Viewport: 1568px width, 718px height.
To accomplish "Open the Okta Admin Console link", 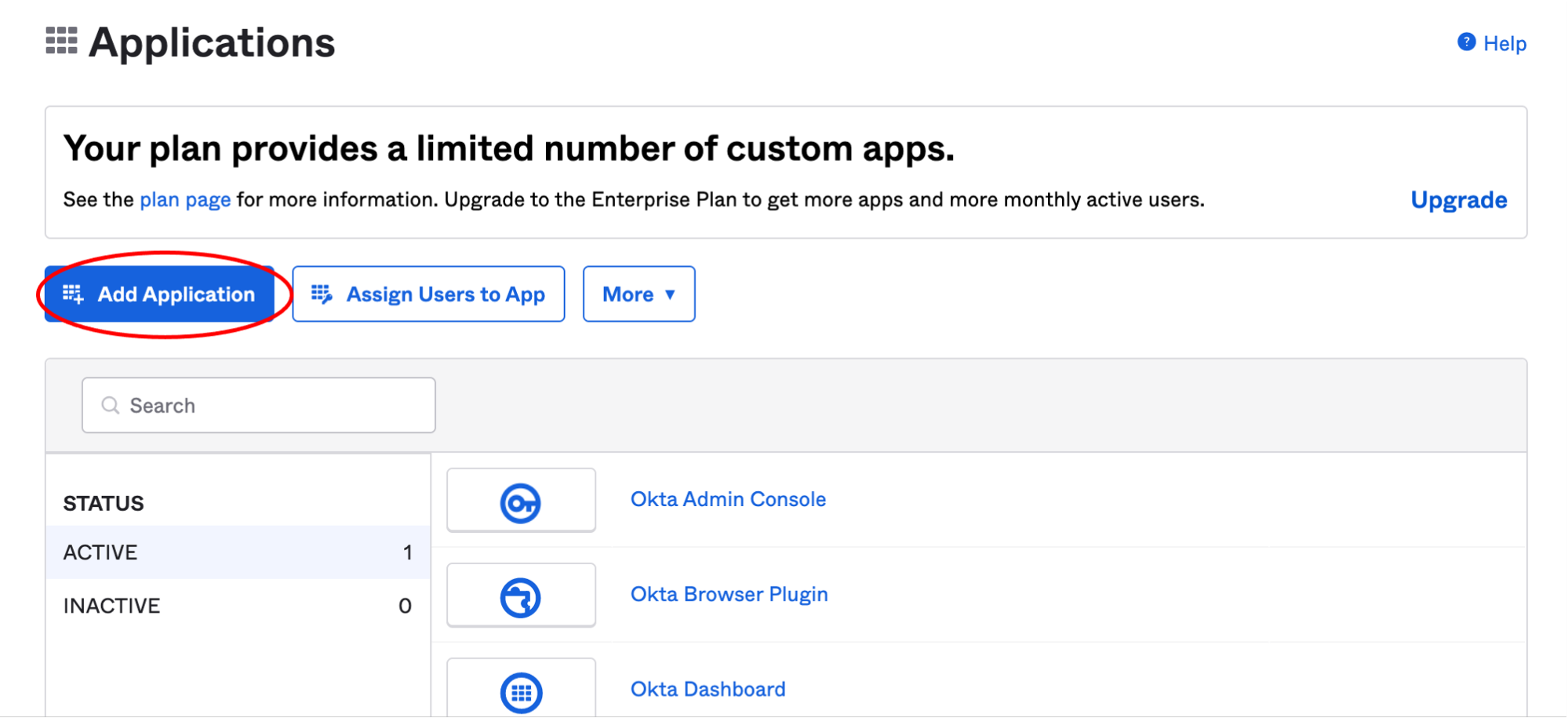I will coord(728,500).
